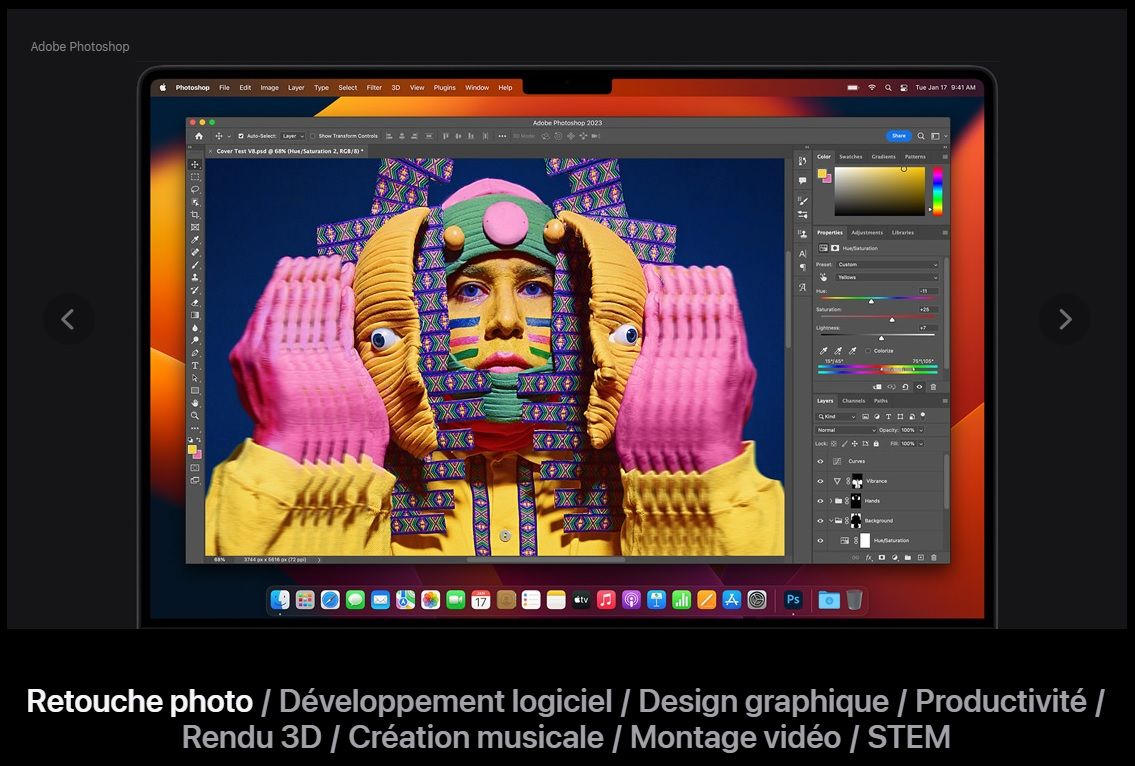Activate the Hand tool

195,403
